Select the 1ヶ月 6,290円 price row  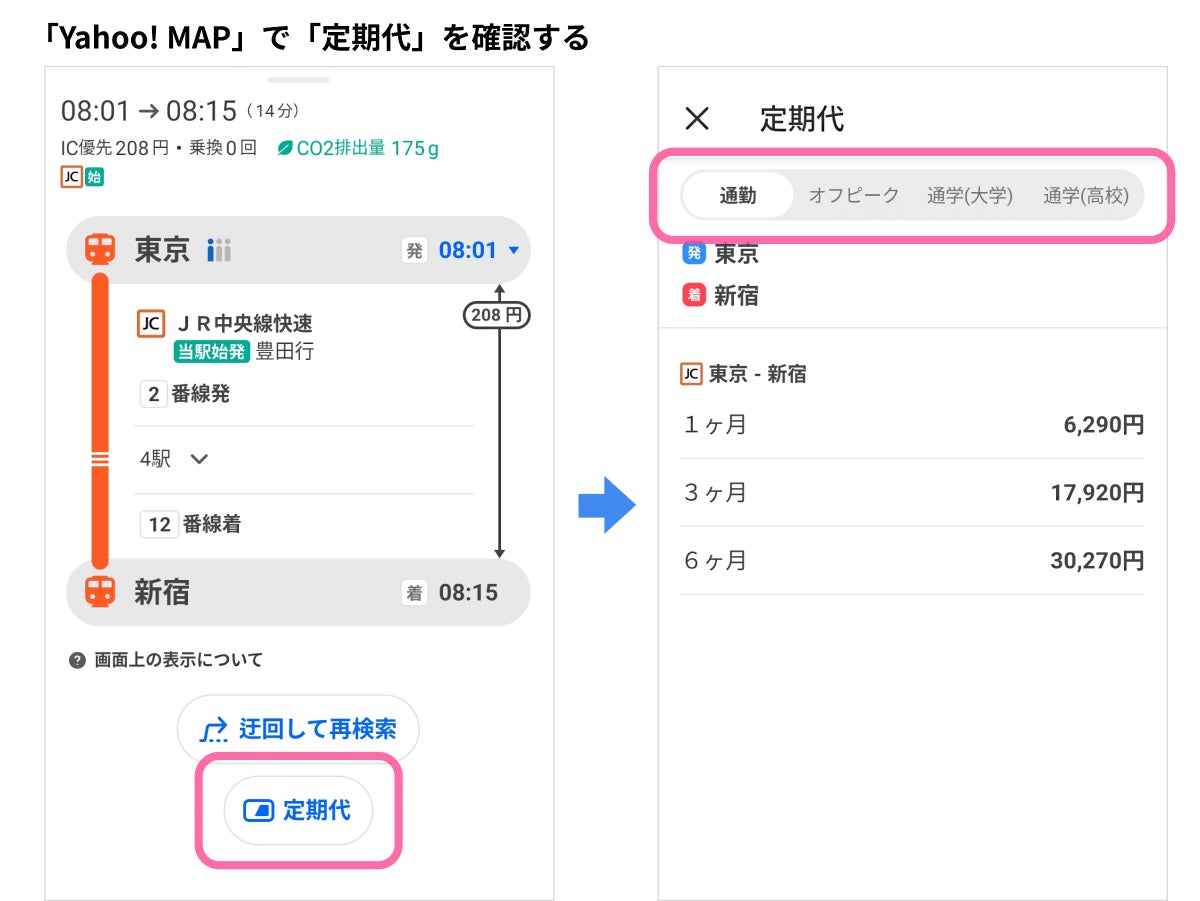(912, 425)
